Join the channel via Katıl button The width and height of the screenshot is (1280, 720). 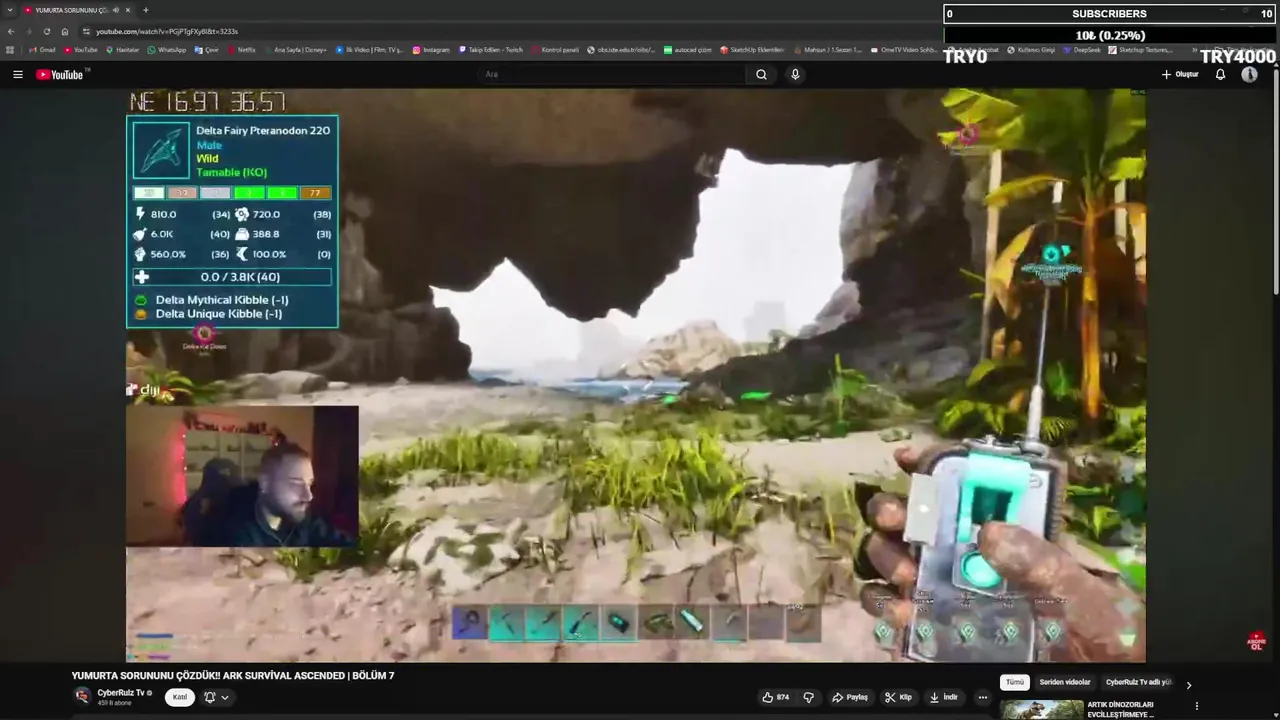180,697
